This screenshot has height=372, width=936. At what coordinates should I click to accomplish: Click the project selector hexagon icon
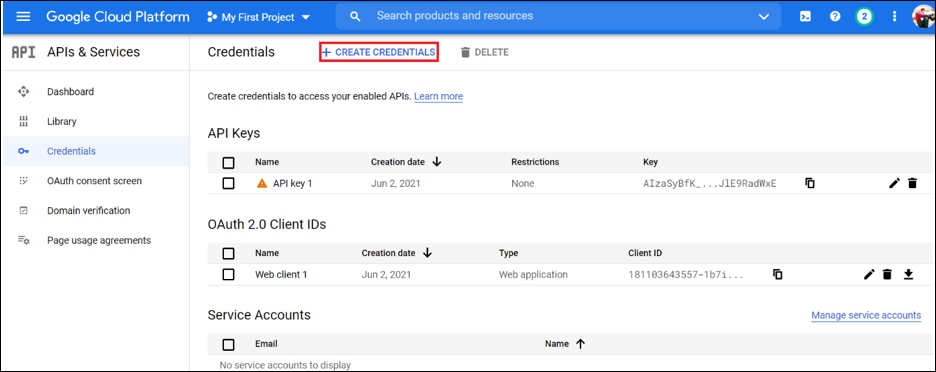(211, 17)
